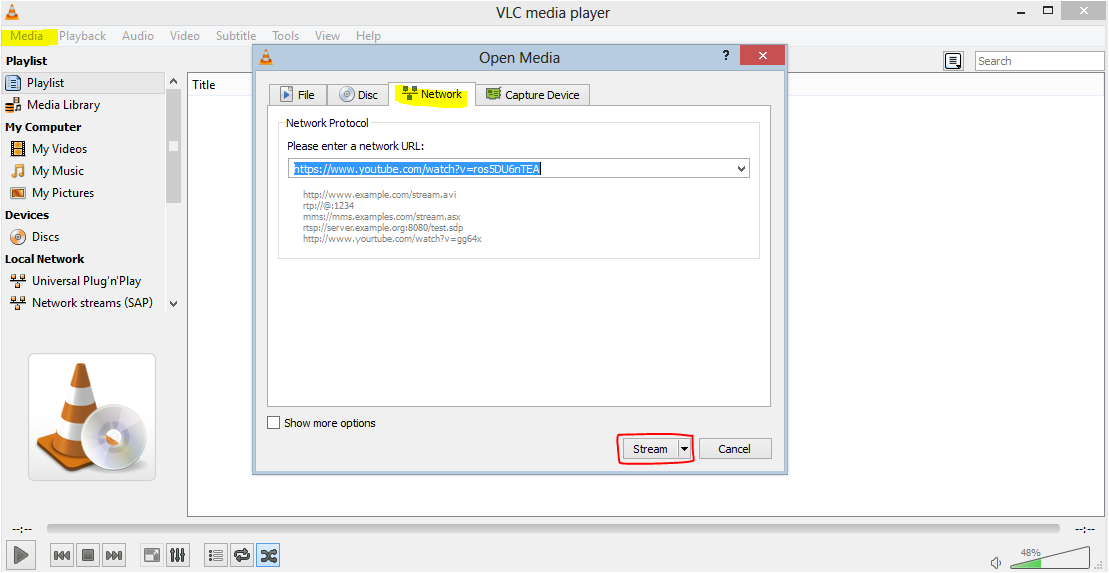This screenshot has height=573, width=1109.
Task: Toggle fullscreen video mode icon
Action: click(152, 555)
